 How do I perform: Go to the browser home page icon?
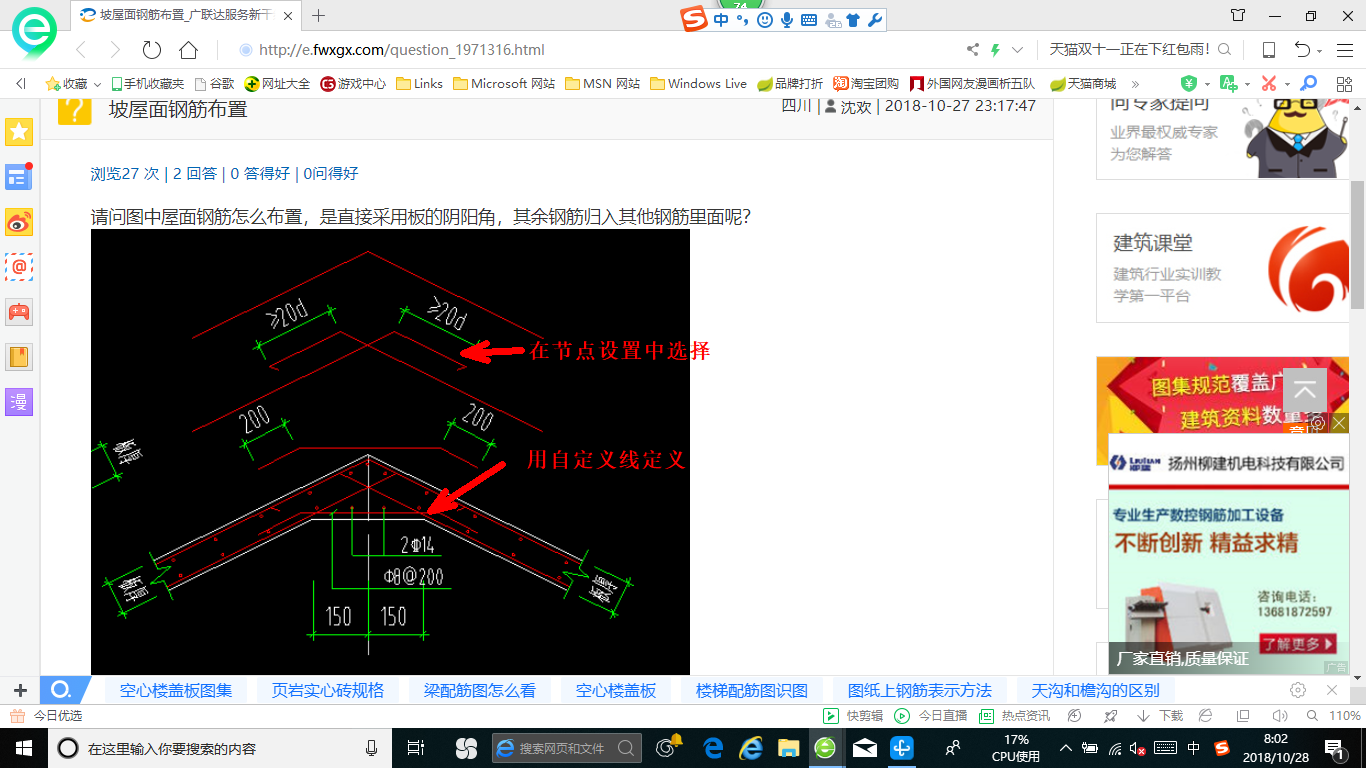tap(188, 50)
